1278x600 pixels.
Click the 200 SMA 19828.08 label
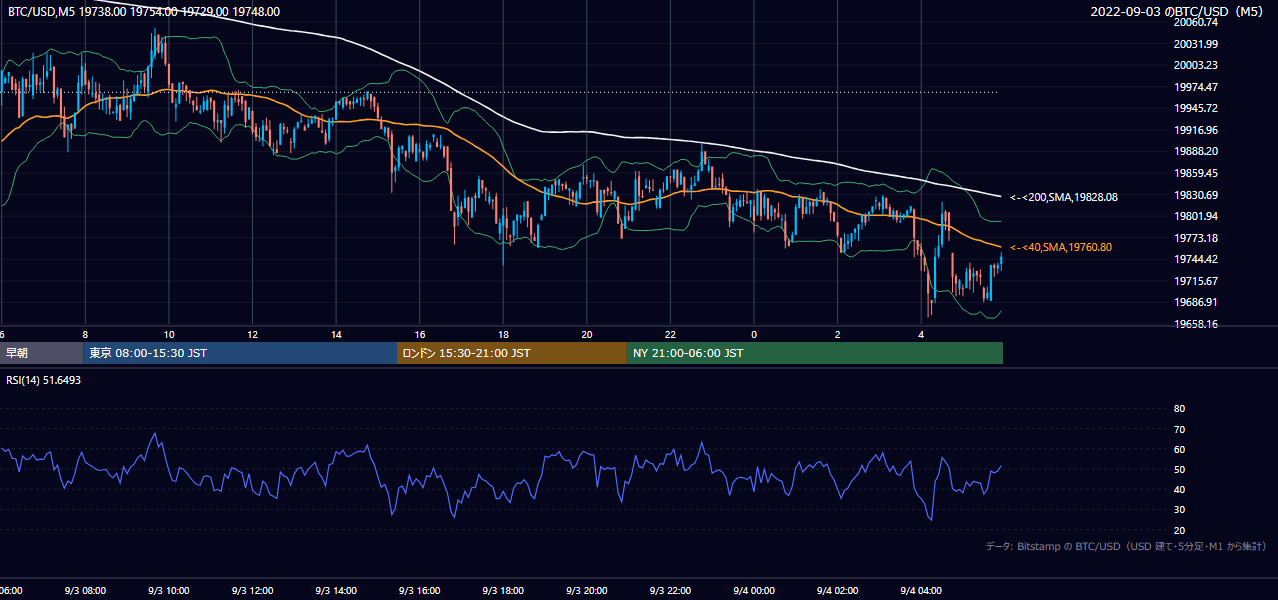tap(1064, 197)
